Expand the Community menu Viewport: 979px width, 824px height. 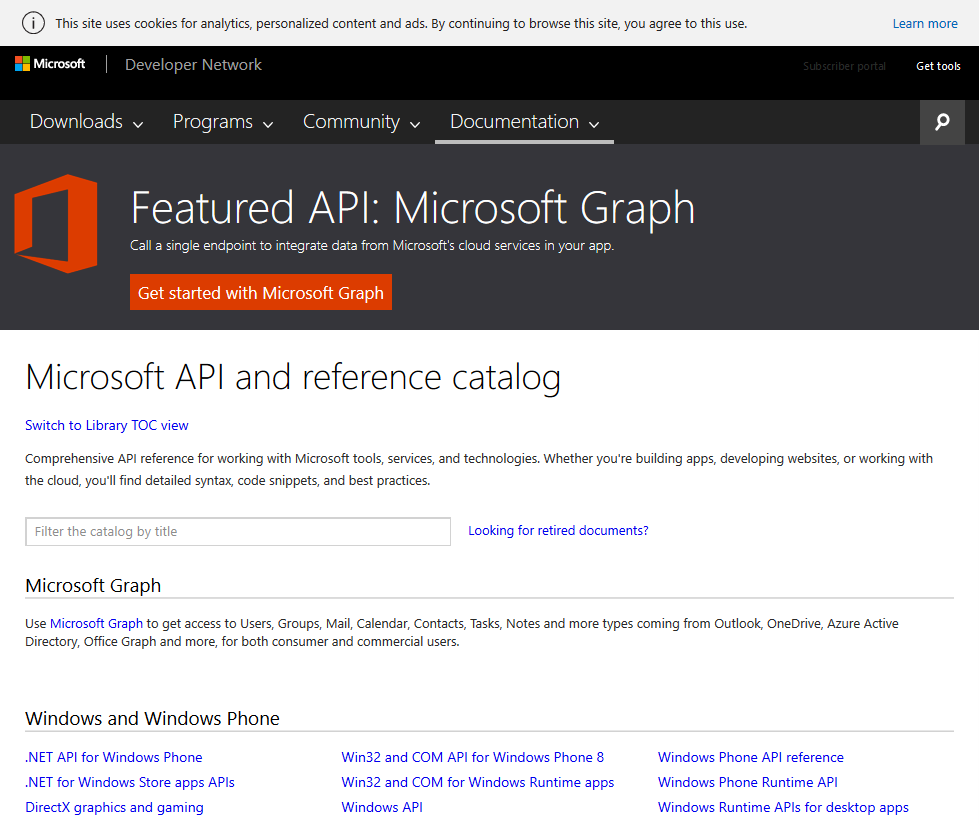coord(362,122)
